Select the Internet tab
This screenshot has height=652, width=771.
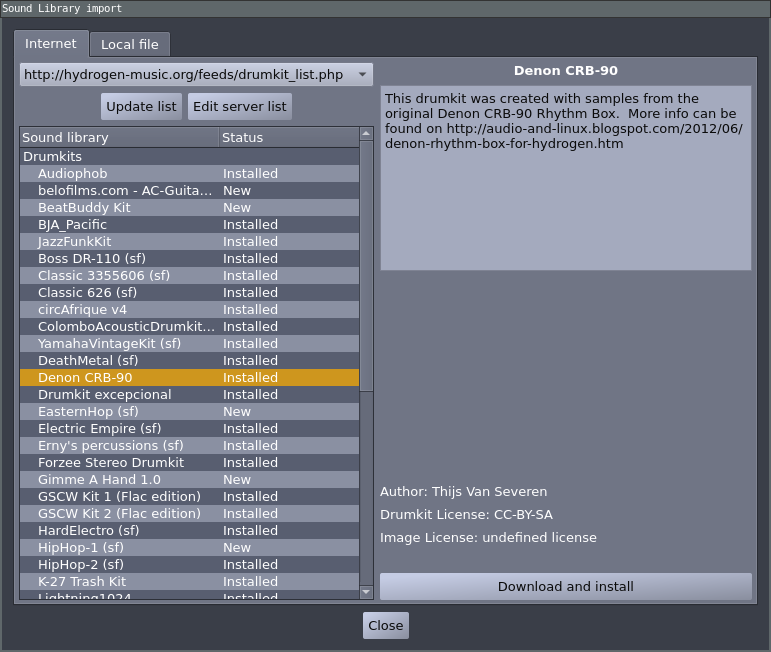pyautogui.click(x=51, y=44)
